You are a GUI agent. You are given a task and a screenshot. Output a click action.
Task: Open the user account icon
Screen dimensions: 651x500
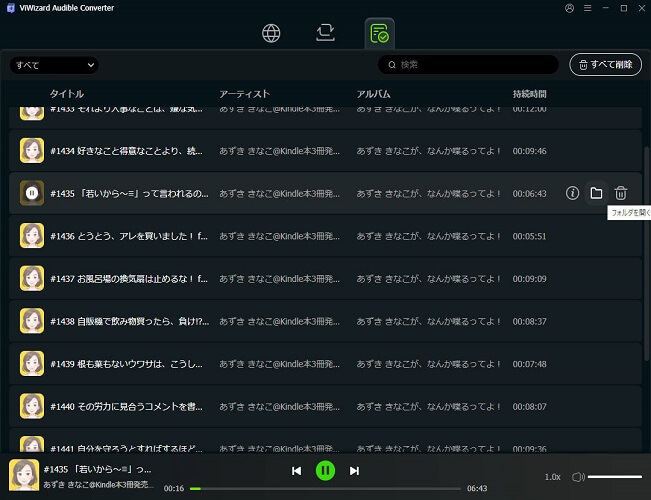tap(570, 8)
